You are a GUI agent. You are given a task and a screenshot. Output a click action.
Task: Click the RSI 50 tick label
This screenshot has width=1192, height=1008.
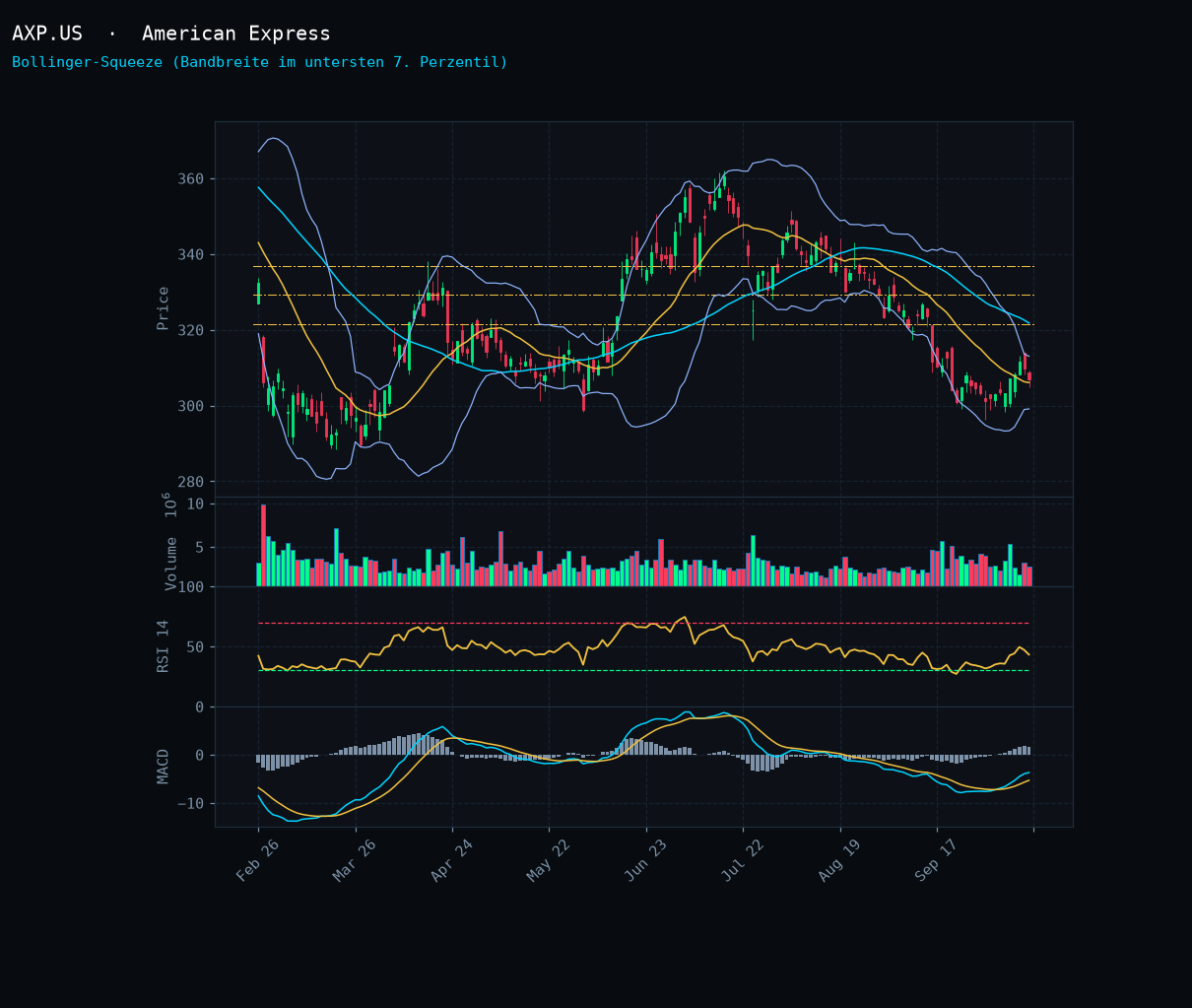(x=196, y=647)
